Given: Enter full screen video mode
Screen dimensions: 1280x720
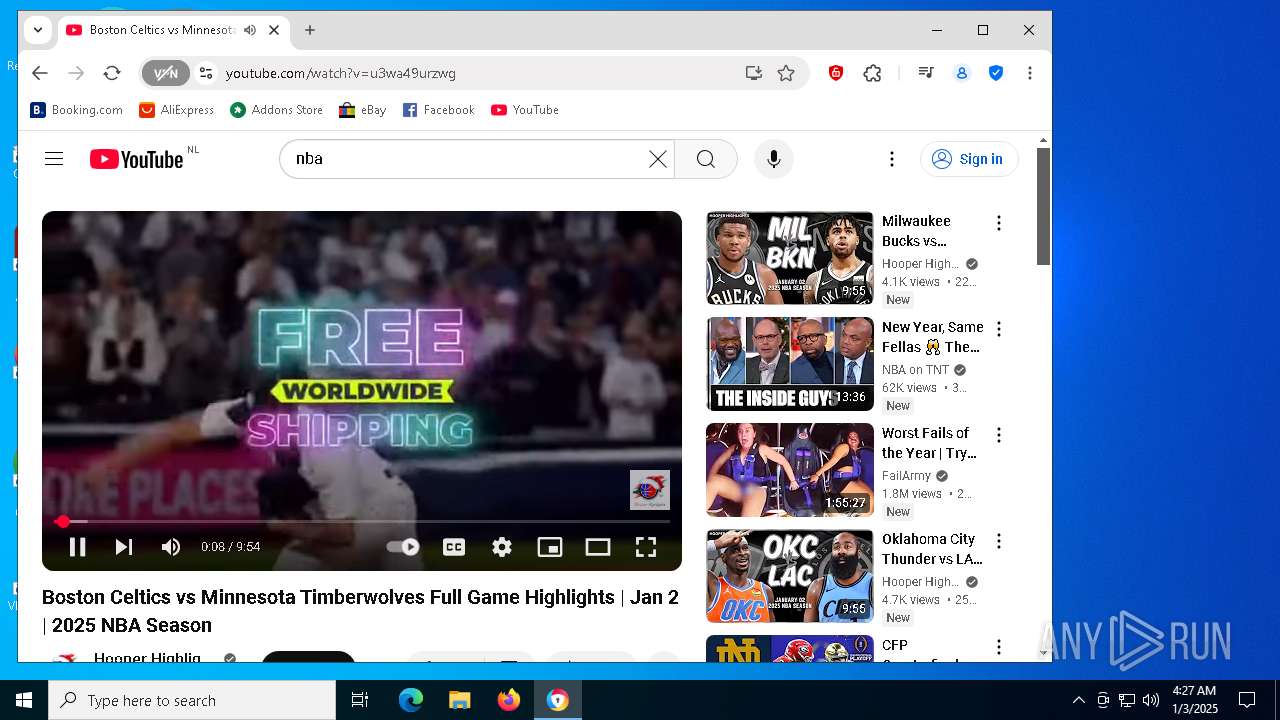Looking at the screenshot, I should coord(646,547).
